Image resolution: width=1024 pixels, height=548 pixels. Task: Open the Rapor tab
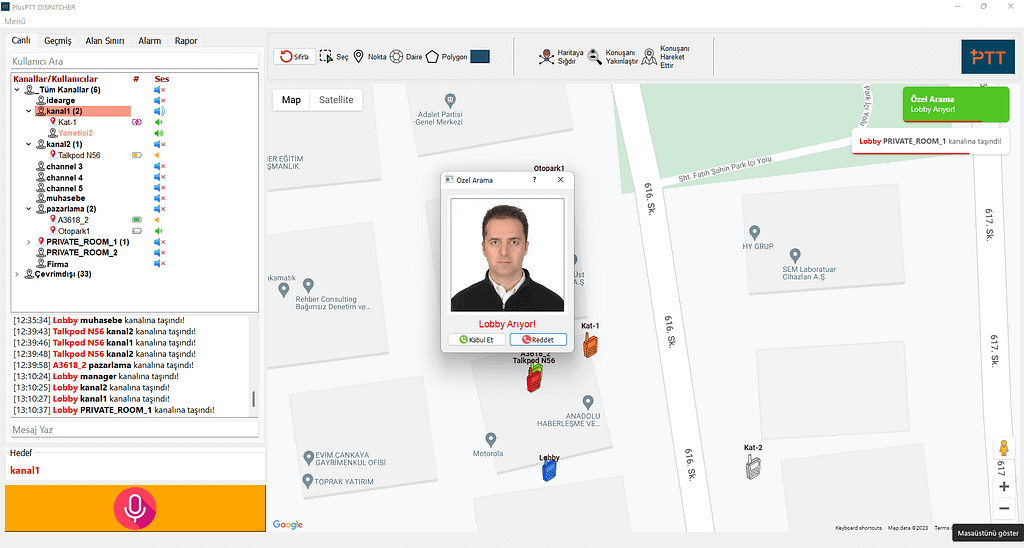(x=186, y=40)
